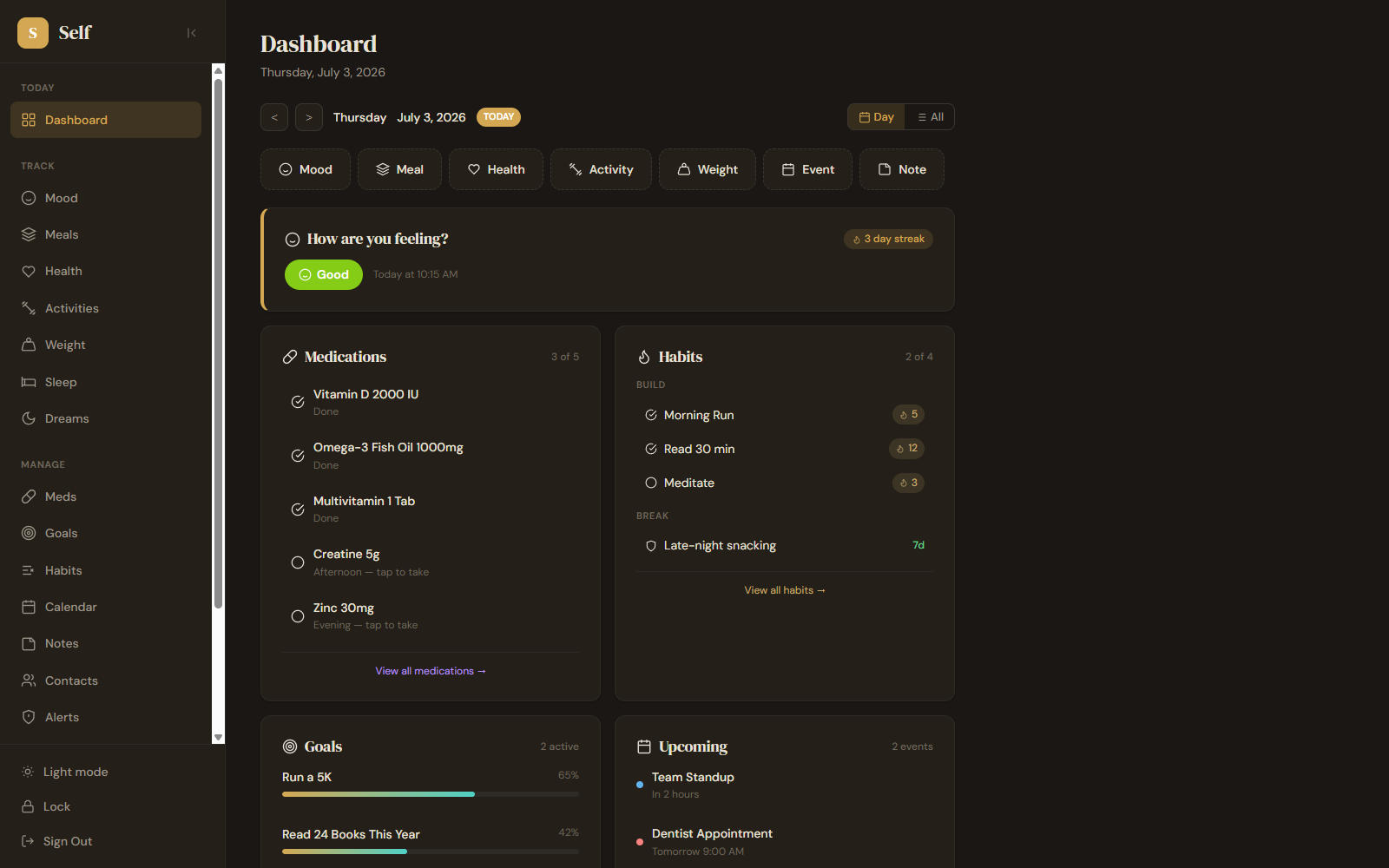Uncheck Omega-3 Fish Oil medication
This screenshot has width=1389, height=868.
pos(298,456)
